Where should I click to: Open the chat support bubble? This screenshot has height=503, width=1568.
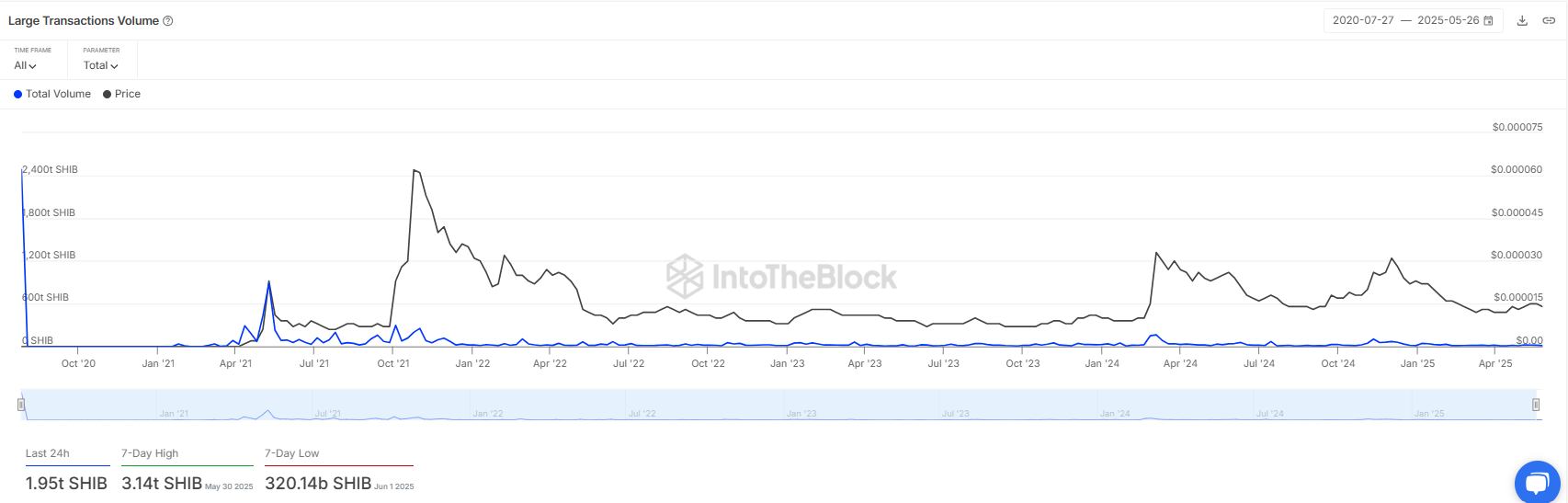point(1536,482)
